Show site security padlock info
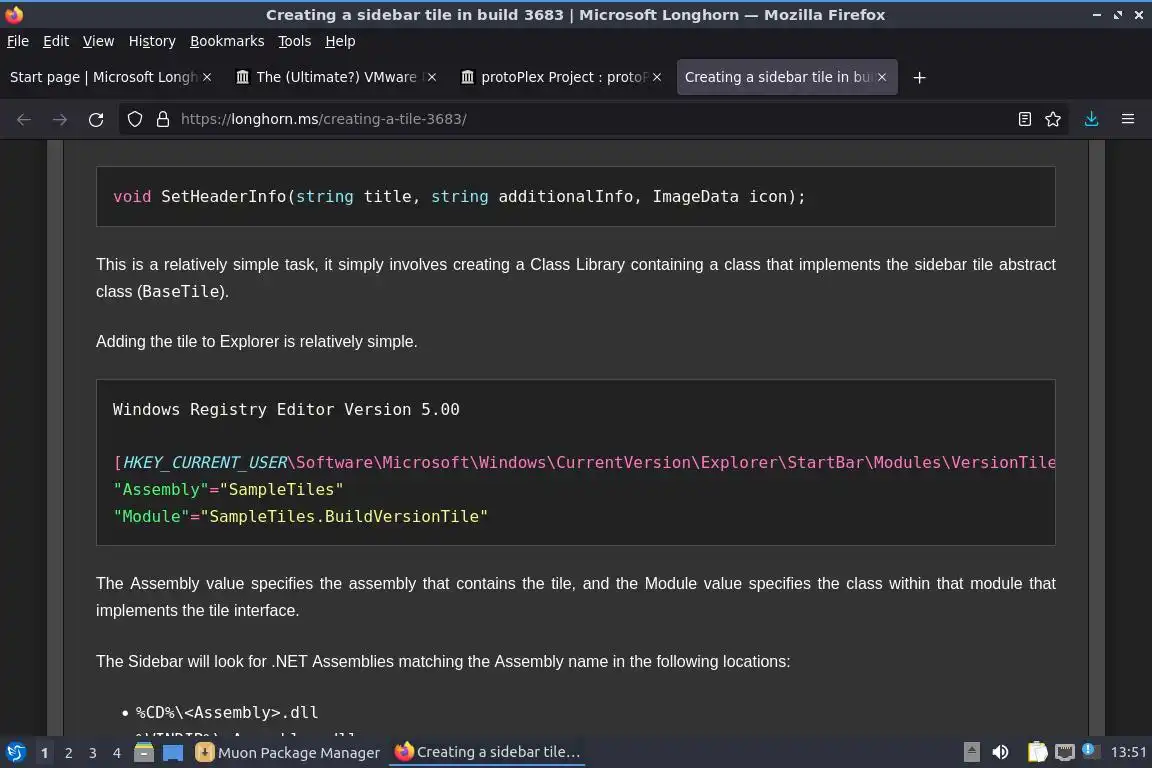Viewport: 1152px width, 768px height. click(163, 119)
